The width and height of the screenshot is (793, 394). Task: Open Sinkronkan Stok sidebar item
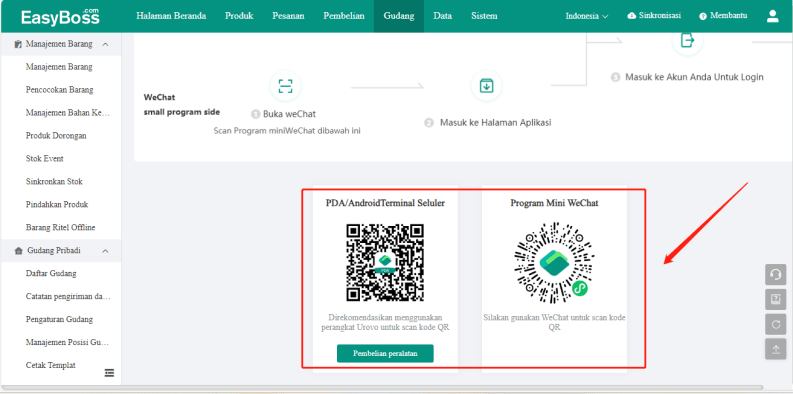point(54,182)
